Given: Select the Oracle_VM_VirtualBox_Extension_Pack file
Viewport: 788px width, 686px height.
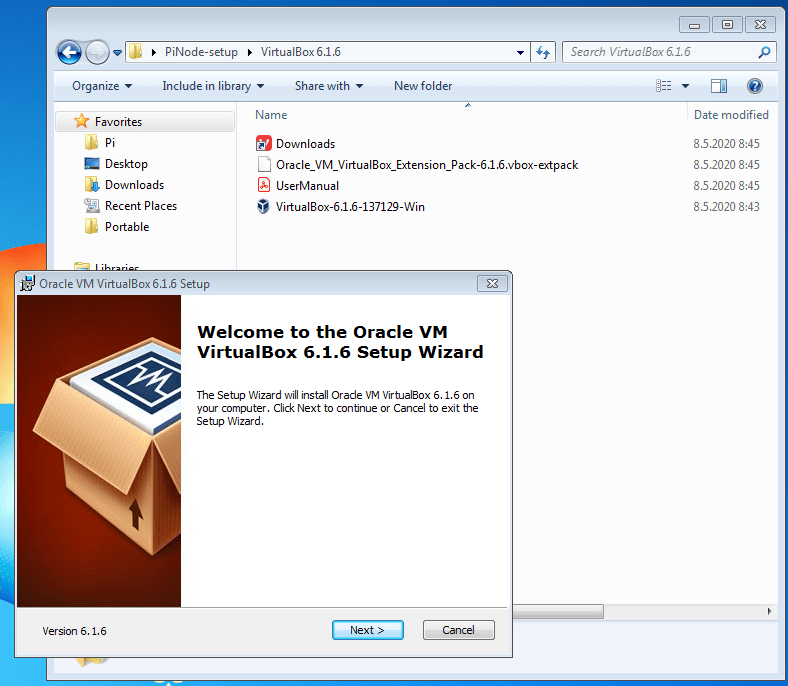Looking at the screenshot, I should tap(427, 165).
